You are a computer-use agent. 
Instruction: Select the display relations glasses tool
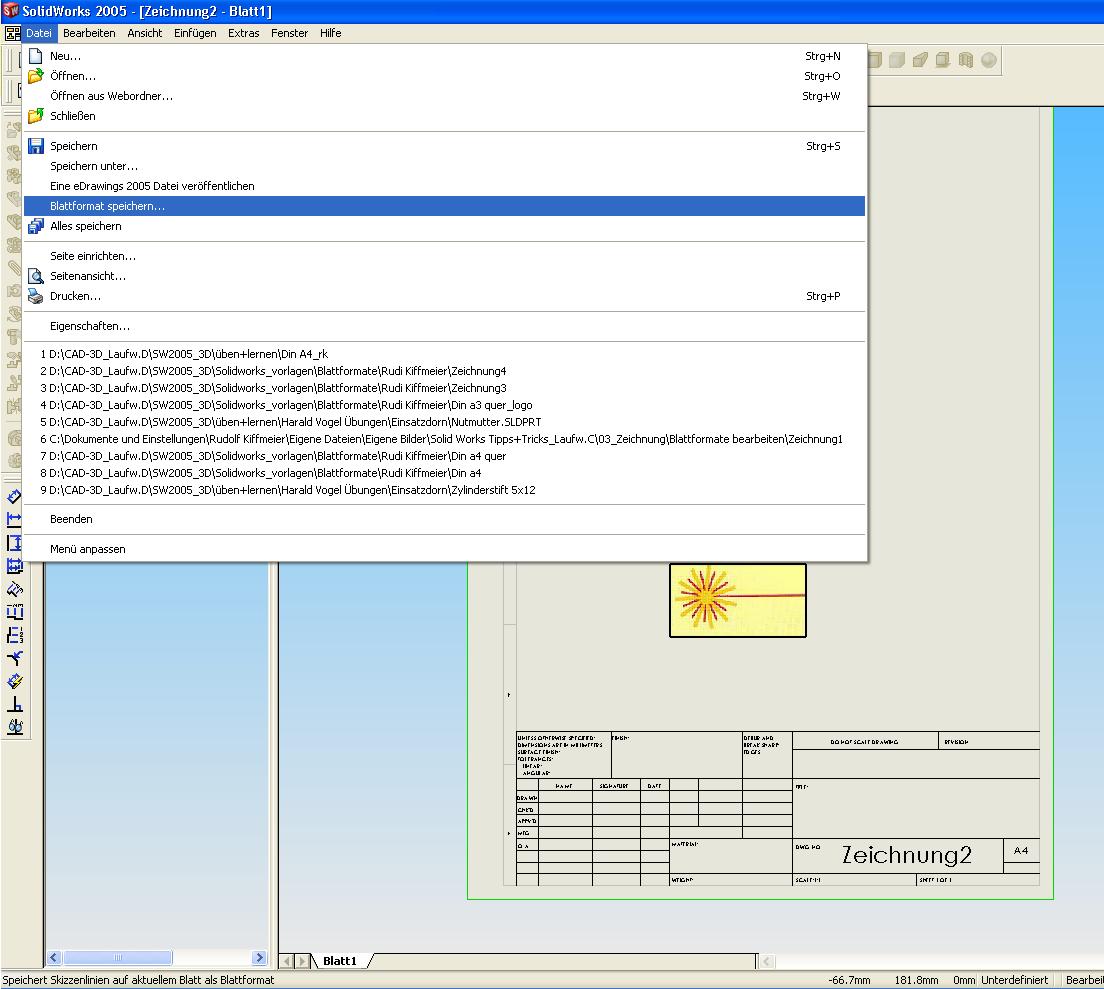pyautogui.click(x=14, y=726)
